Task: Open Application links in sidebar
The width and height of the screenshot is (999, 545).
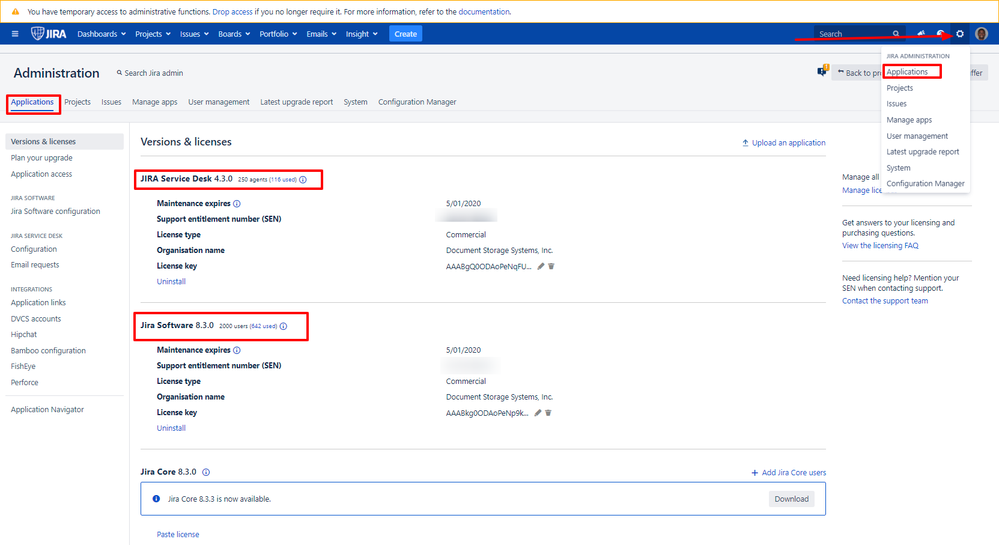Action: [x=38, y=303]
